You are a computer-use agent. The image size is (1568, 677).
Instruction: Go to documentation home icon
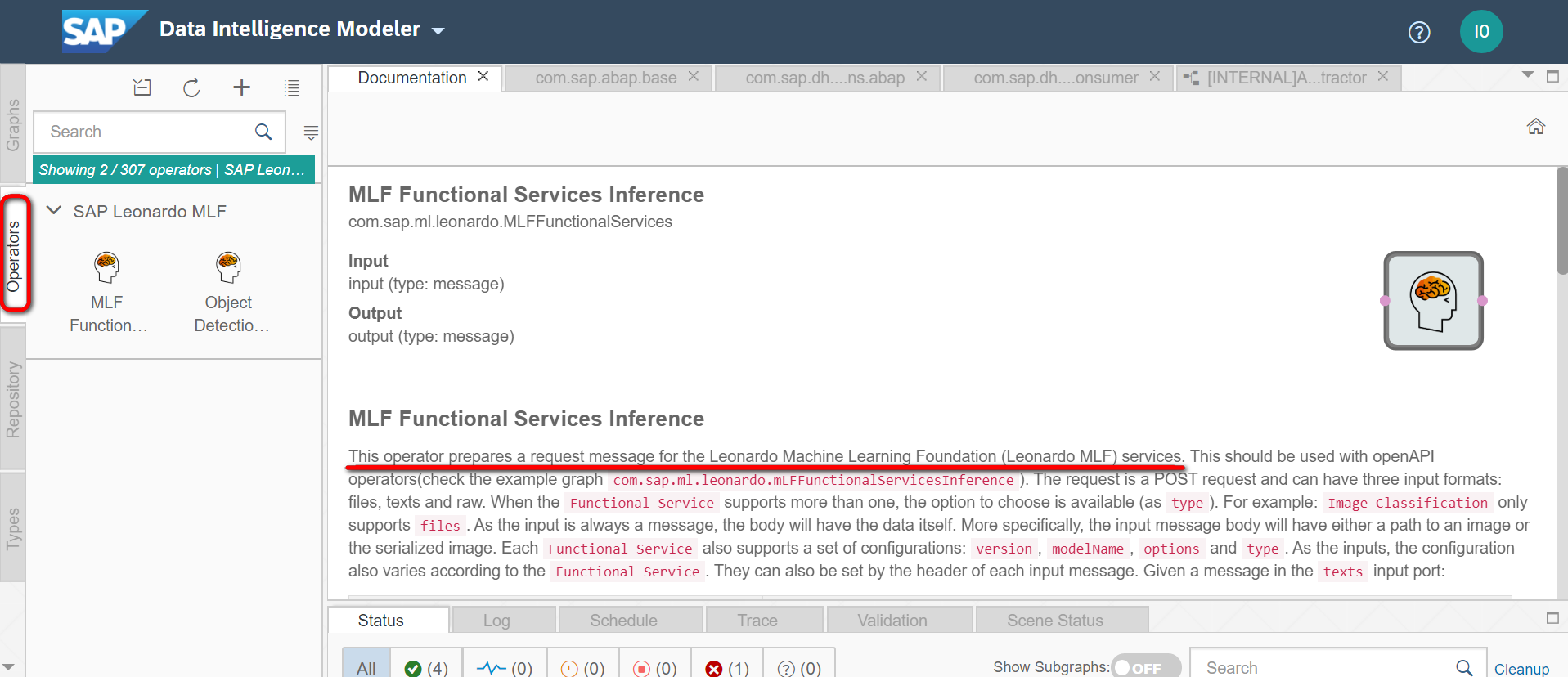pos(1536,126)
